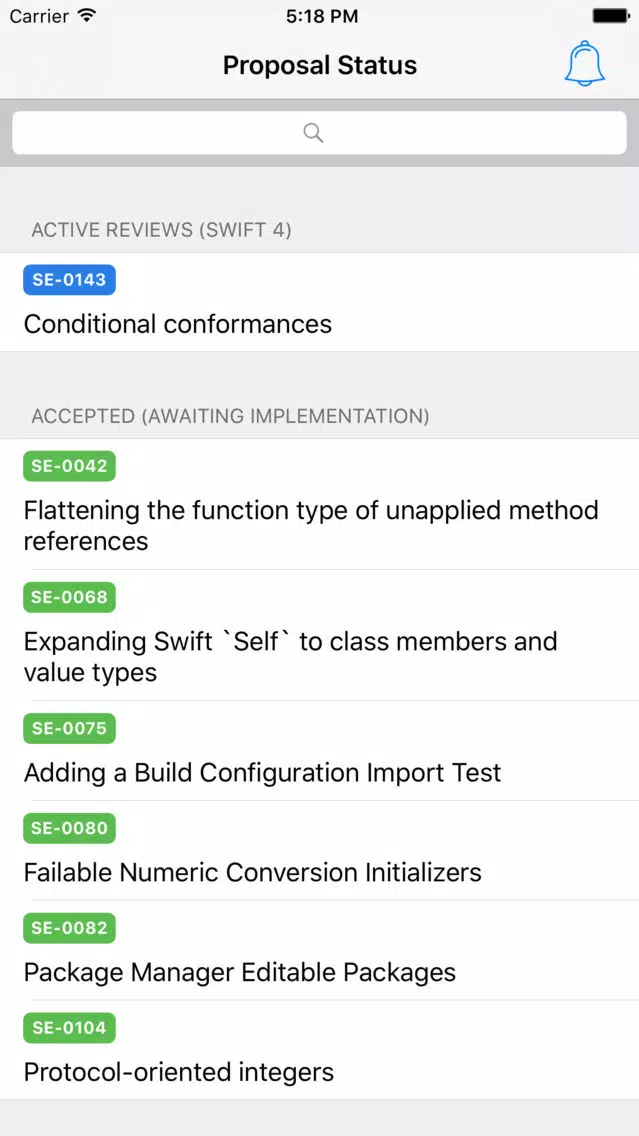639x1136 pixels.
Task: Tap the magnifying glass search icon
Action: [x=313, y=133]
